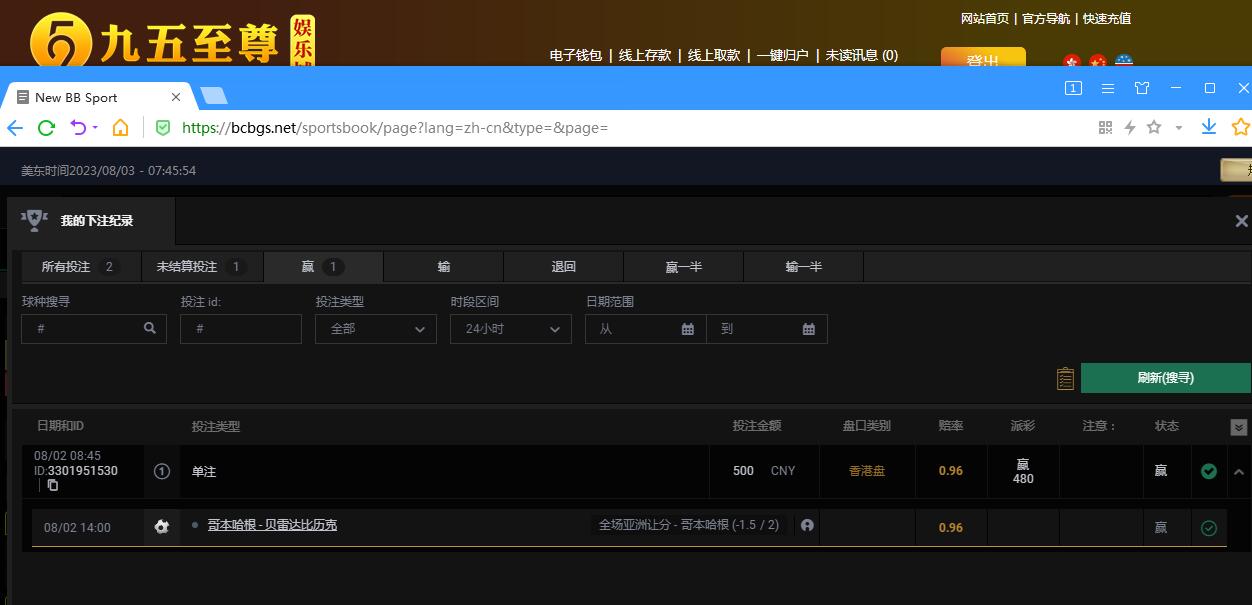Viewport: 1252px width, 605px height.
Task: Open the 哥本哈根 - 贝雷达比历克 match link
Action: 272,525
